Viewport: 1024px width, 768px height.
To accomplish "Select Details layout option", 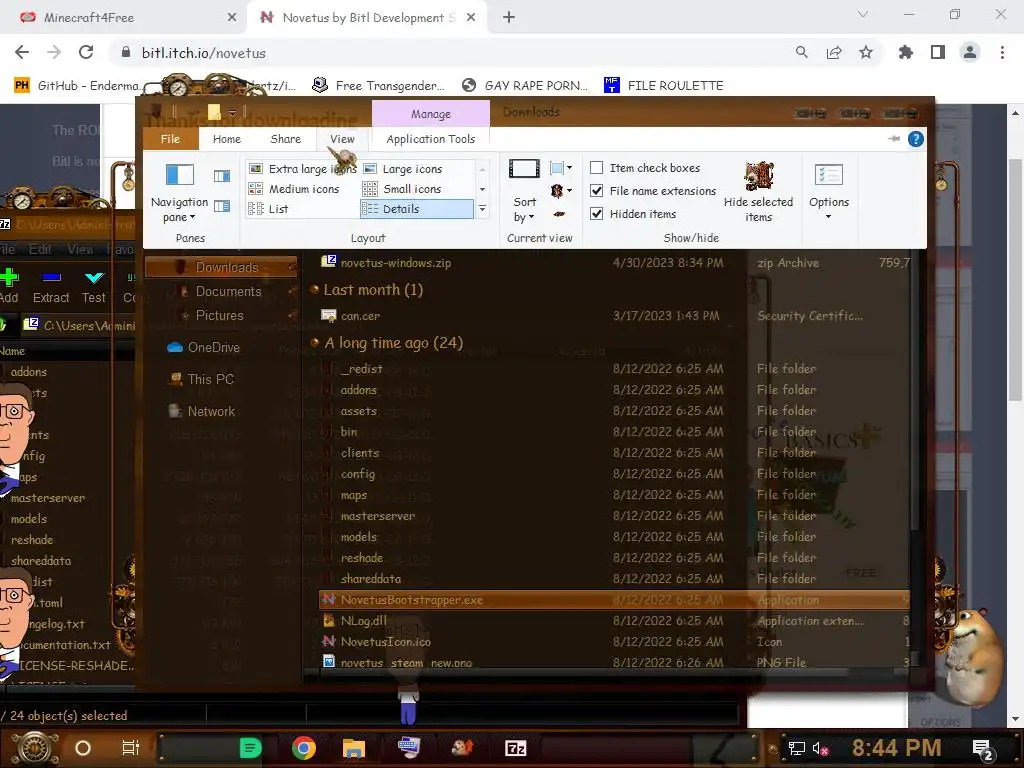I will pyautogui.click(x=417, y=209).
